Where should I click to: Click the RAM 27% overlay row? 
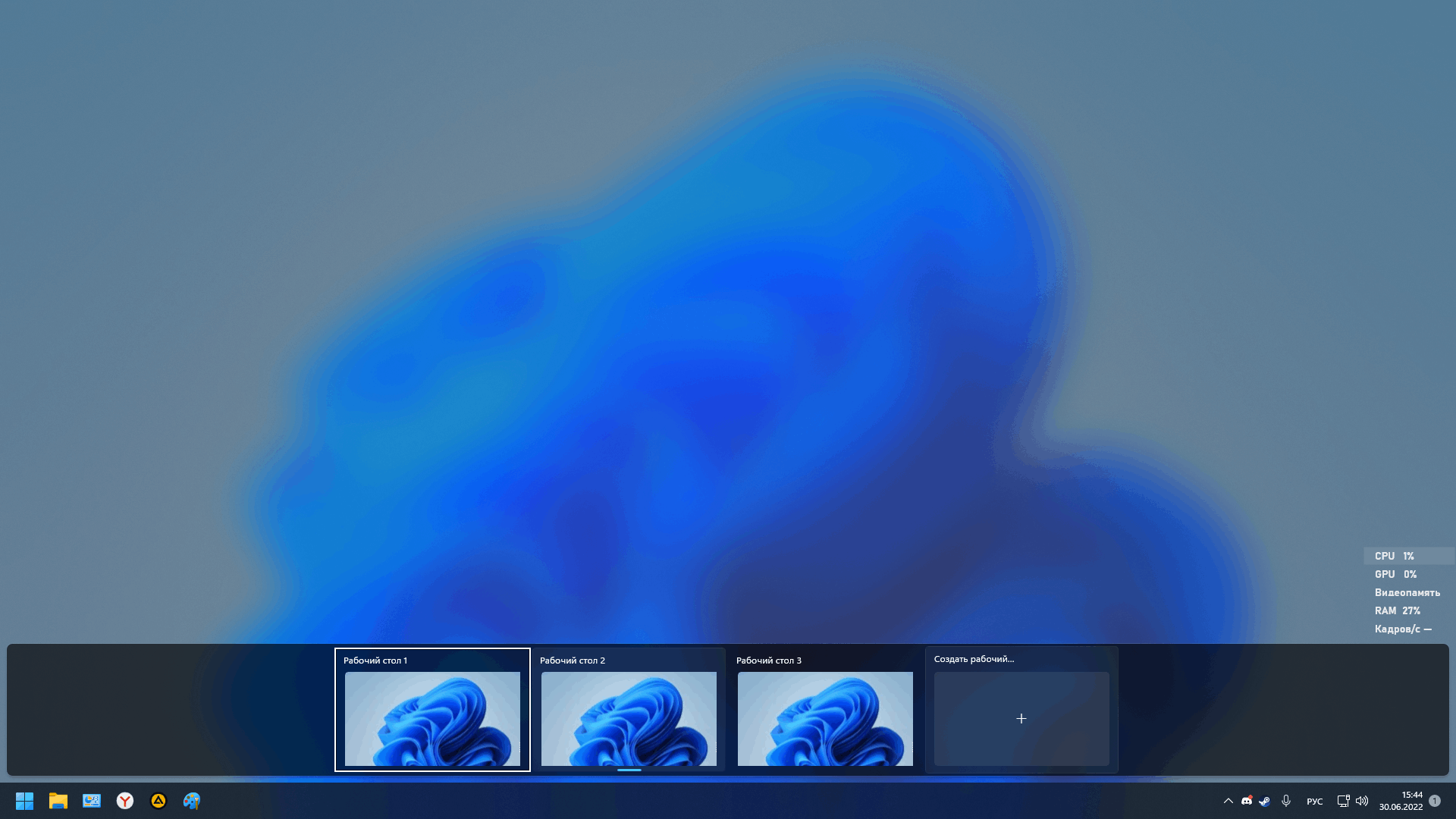coord(1409,610)
